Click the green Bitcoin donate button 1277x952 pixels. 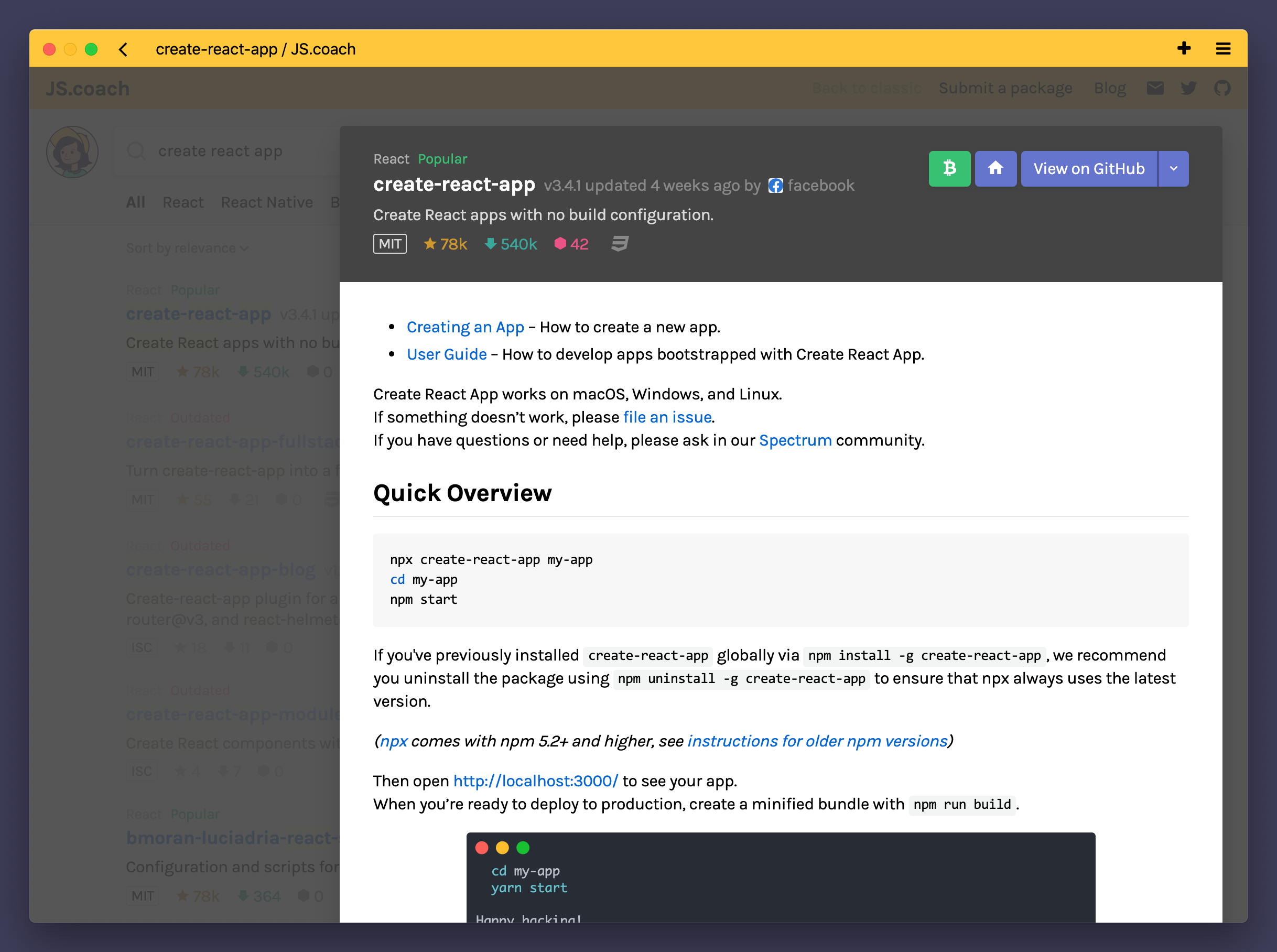tap(949, 168)
